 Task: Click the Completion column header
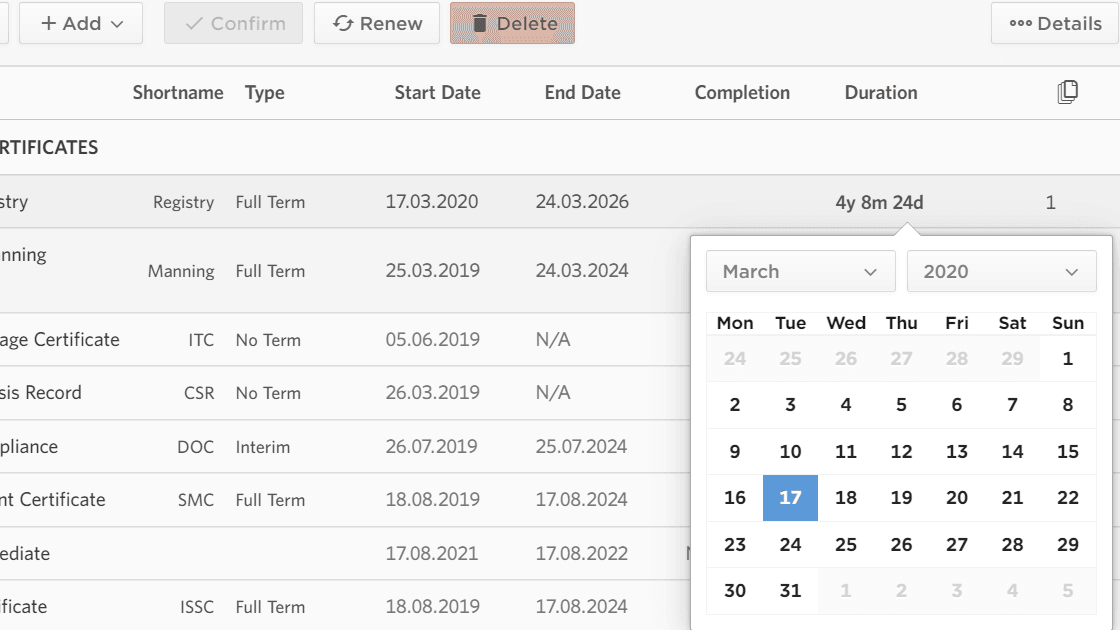(742, 93)
